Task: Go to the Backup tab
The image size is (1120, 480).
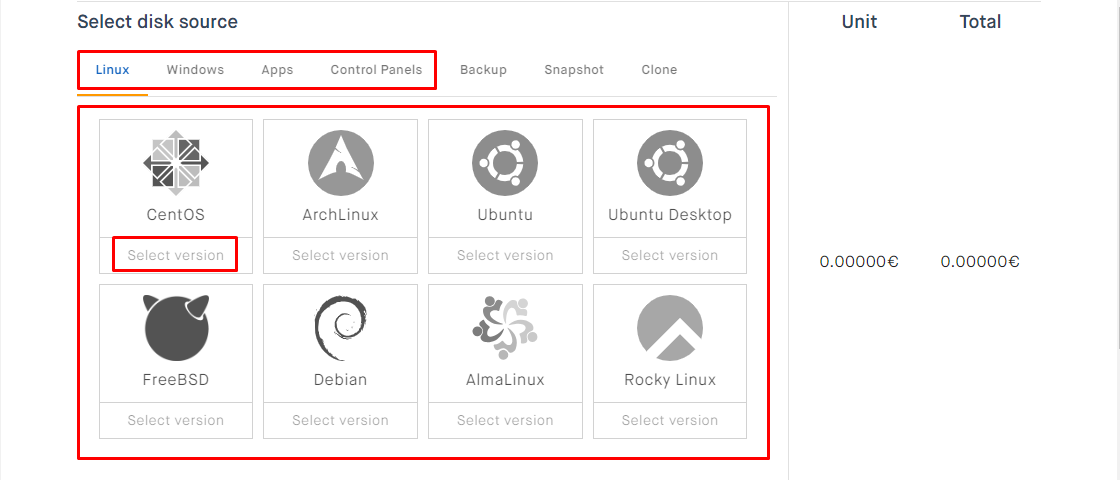Action: click(x=484, y=70)
